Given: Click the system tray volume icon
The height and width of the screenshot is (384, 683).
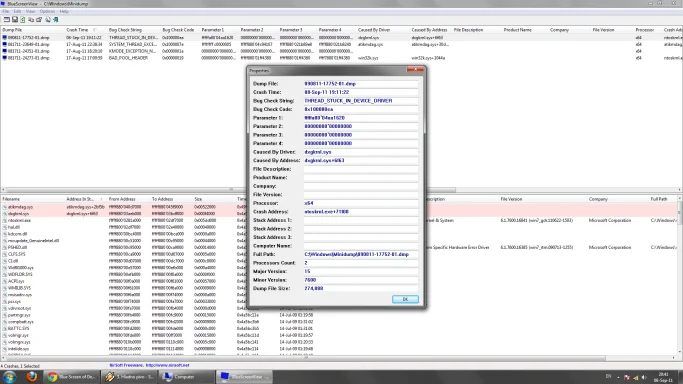Looking at the screenshot, I should click(x=644, y=377).
